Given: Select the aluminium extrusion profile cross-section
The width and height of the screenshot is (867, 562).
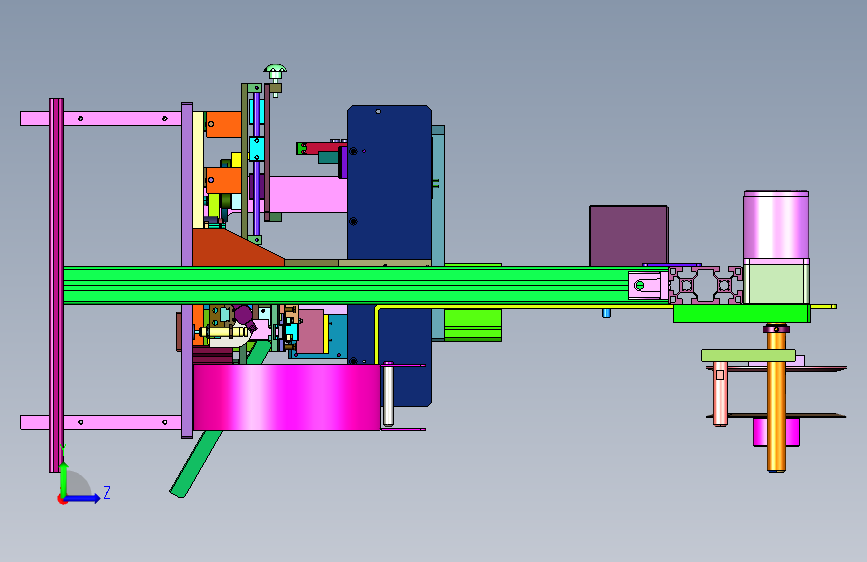Looking at the screenshot, I should 706,285.
